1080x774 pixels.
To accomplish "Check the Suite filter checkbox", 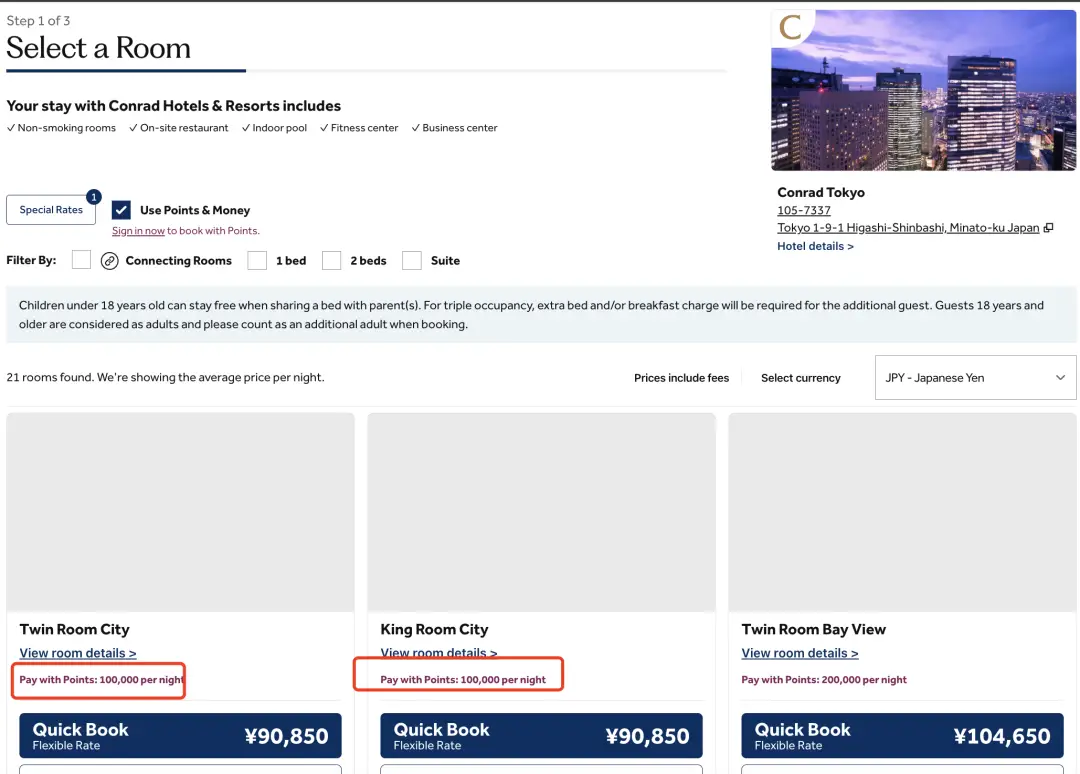I will pos(412,260).
